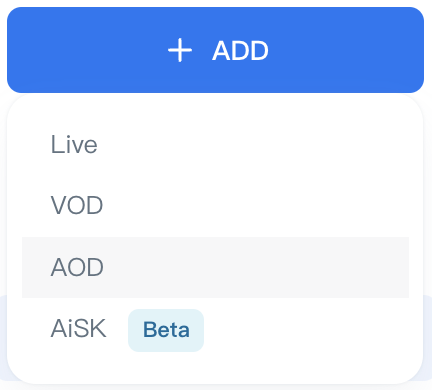Click the Beta badge next to AiSK
The image size is (432, 390).
(x=166, y=330)
